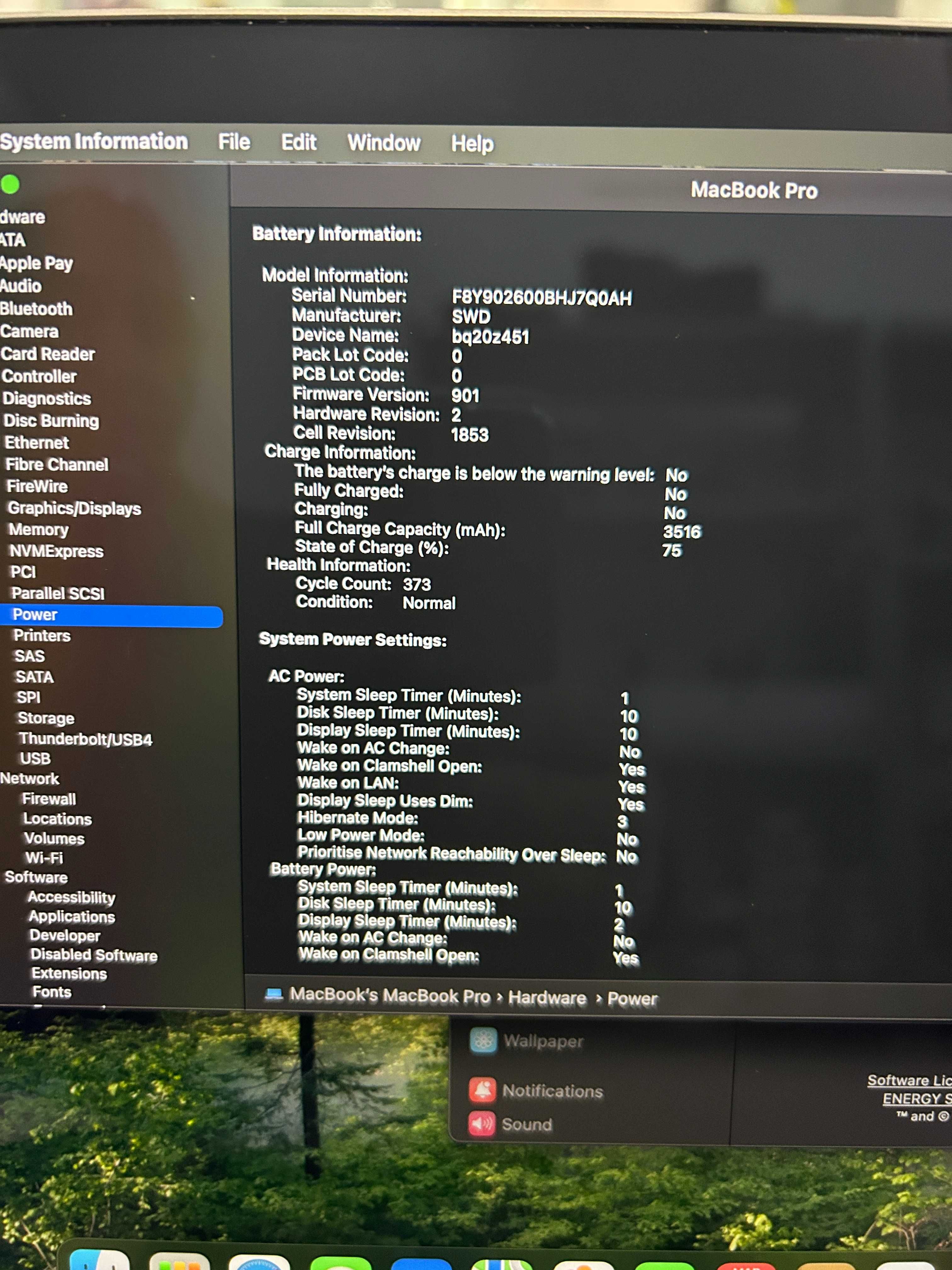Click the Condition value Normal
This screenshot has width=952, height=1270.
pos(429,604)
